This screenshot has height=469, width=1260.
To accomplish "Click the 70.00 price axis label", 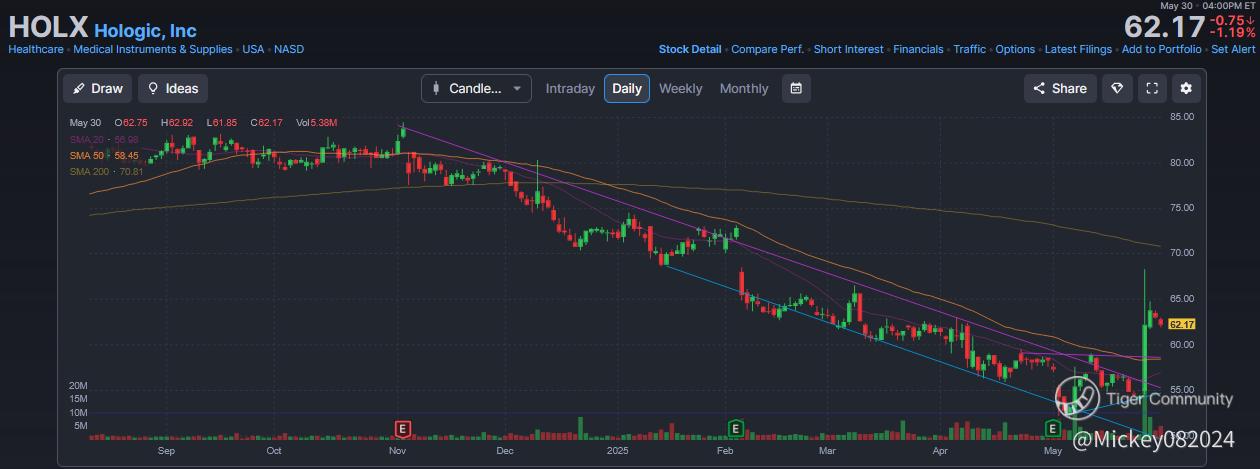I will [1182, 253].
